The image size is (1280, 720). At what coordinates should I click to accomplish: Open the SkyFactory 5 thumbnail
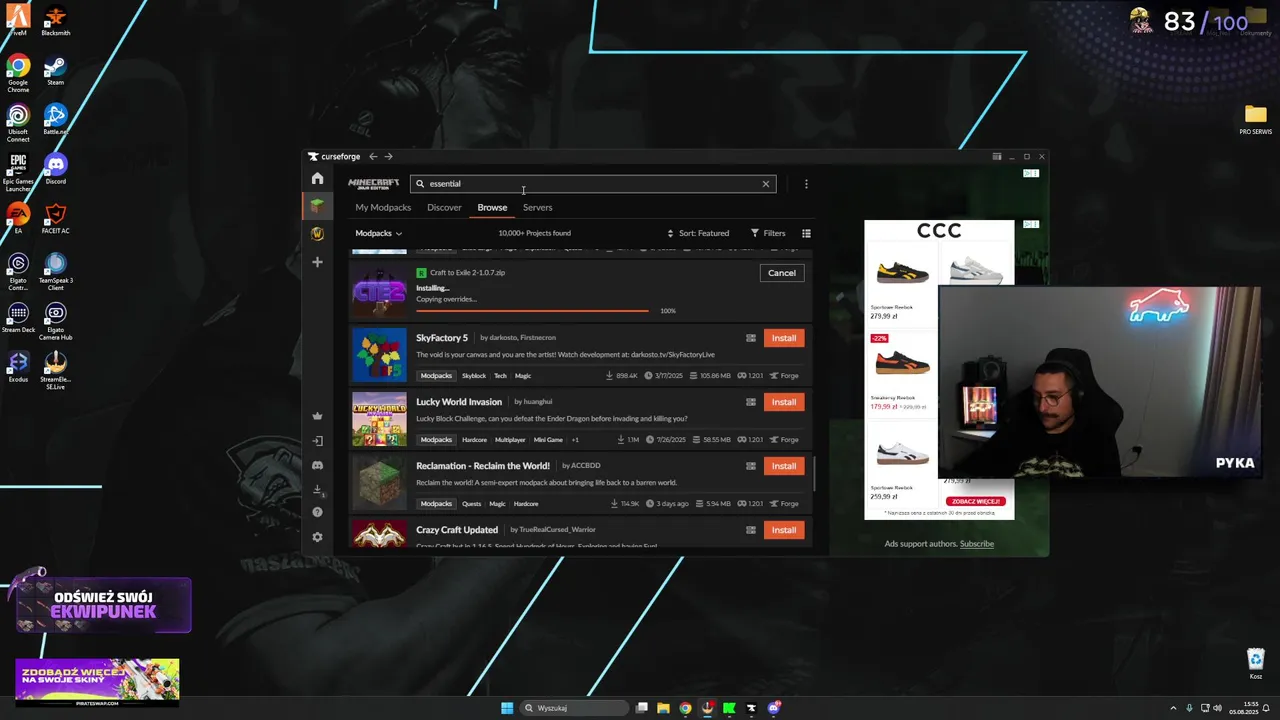pyautogui.click(x=379, y=355)
